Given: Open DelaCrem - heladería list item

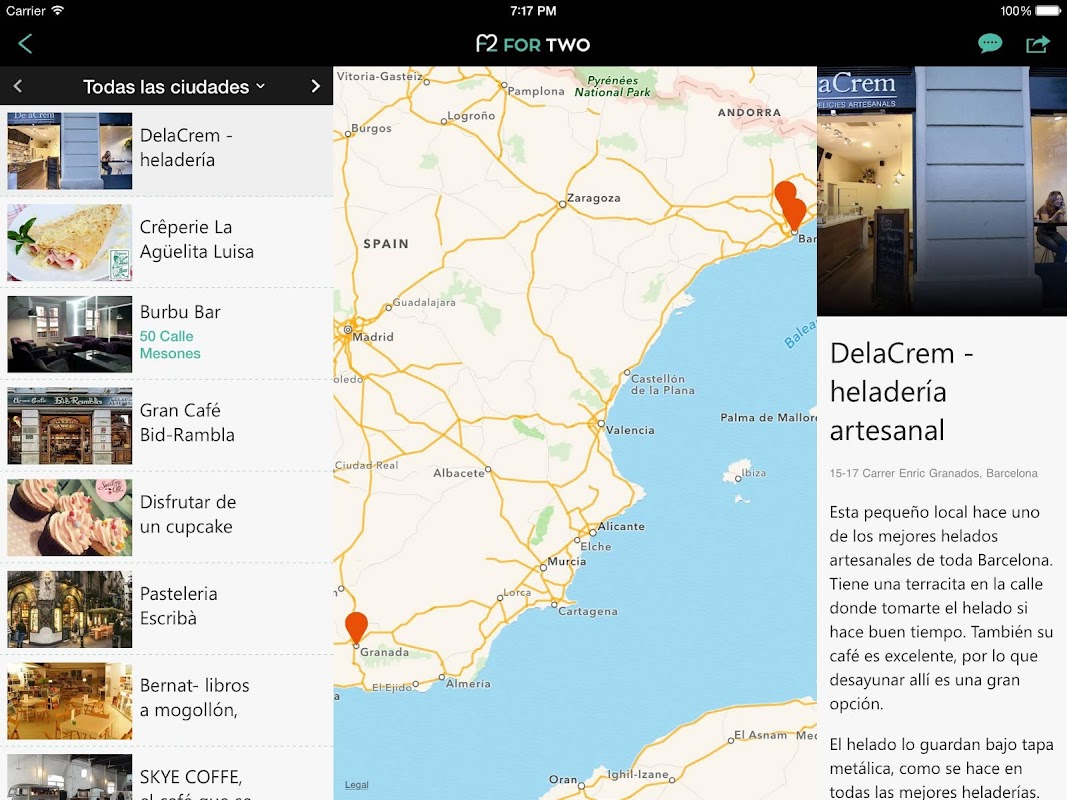Looking at the screenshot, I should point(167,150).
